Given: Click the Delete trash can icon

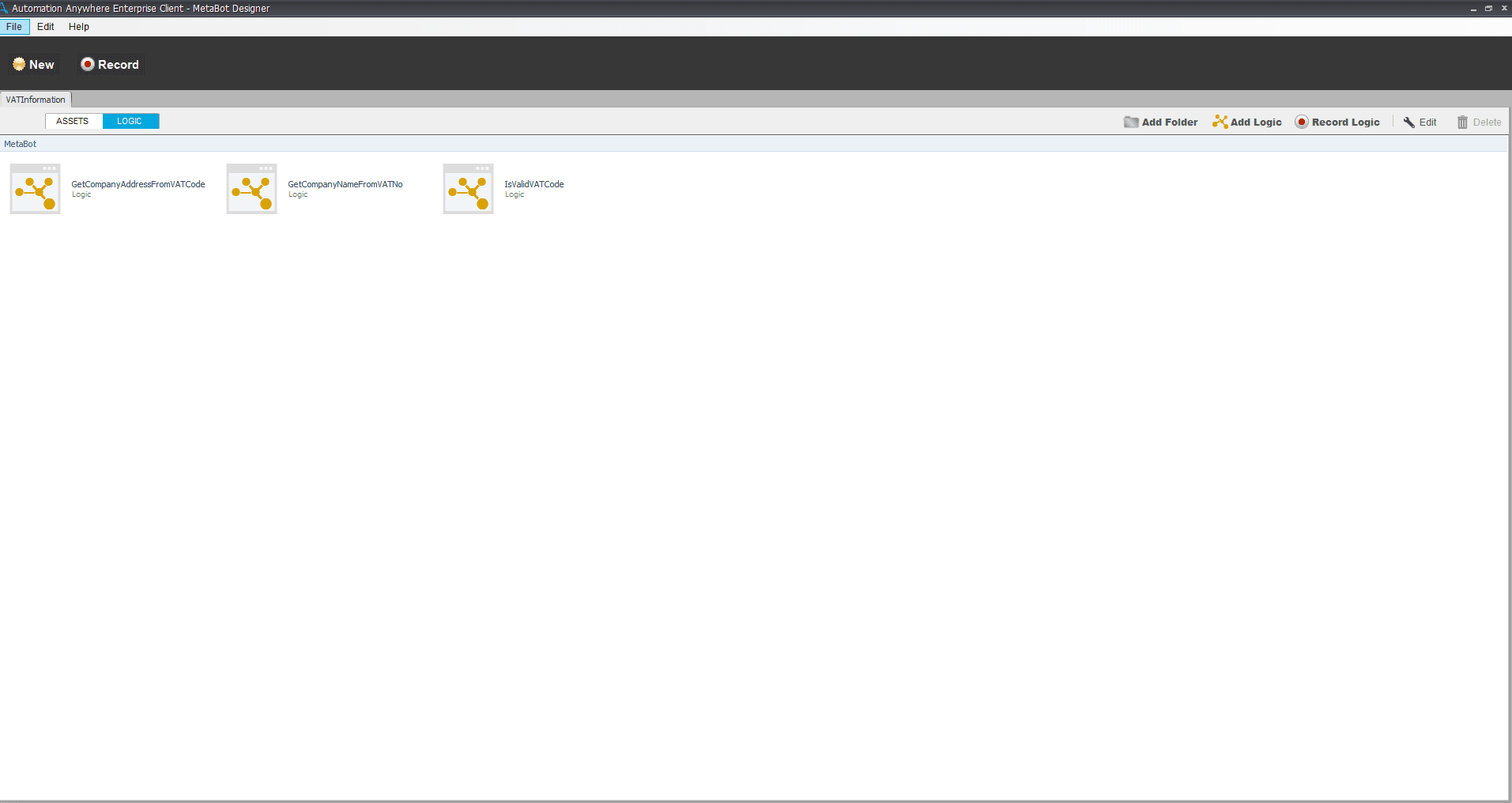Looking at the screenshot, I should (1462, 122).
